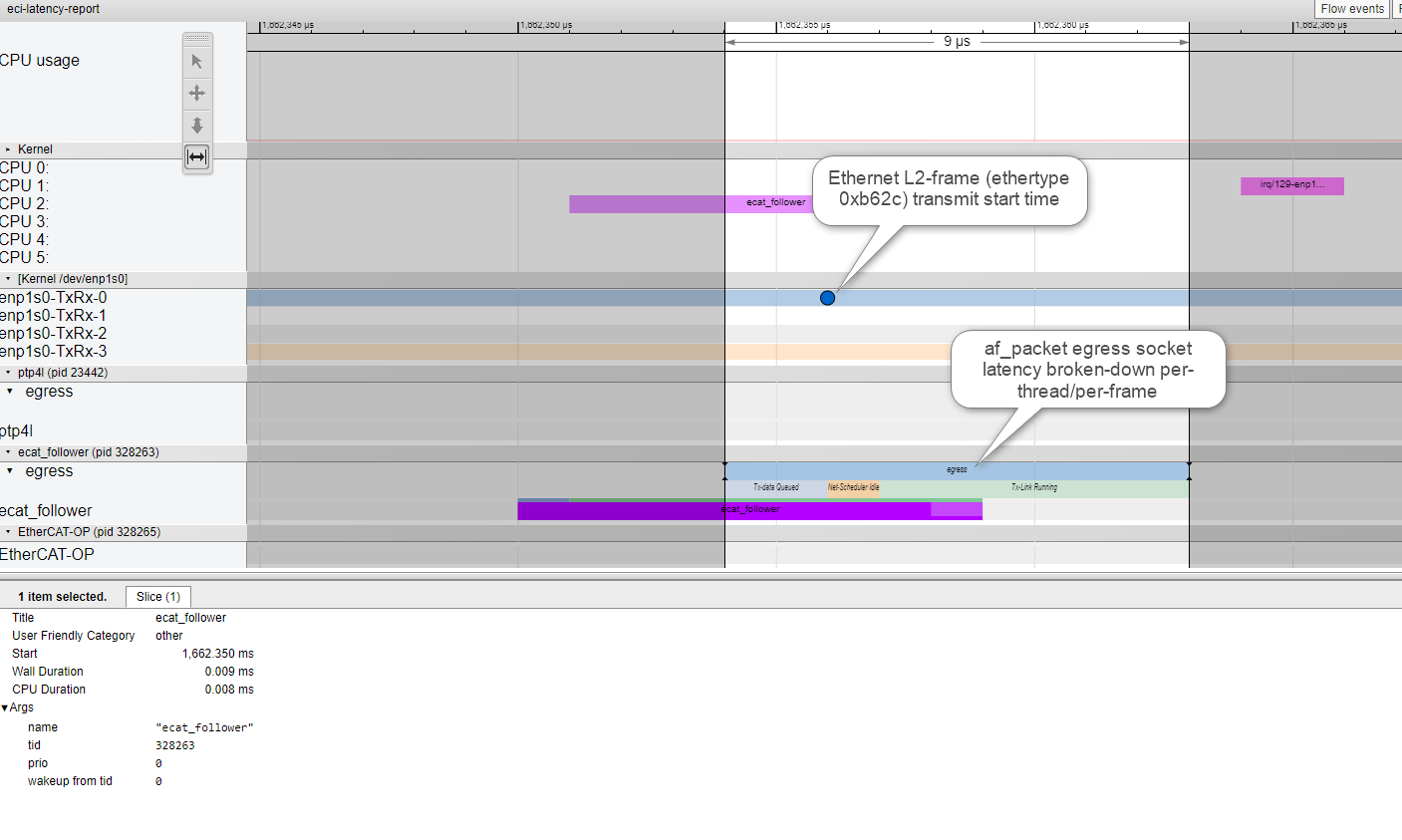This screenshot has height=840, width=1402.
Task: Collapse the egress track under ptp4l
Action: [10, 392]
